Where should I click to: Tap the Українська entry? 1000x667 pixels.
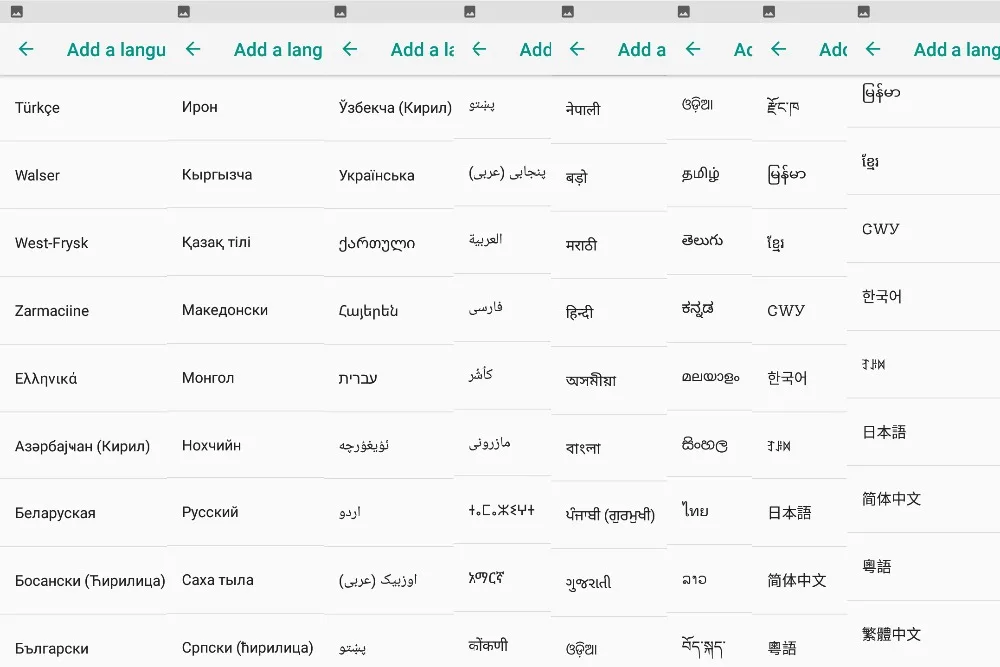tap(389, 175)
